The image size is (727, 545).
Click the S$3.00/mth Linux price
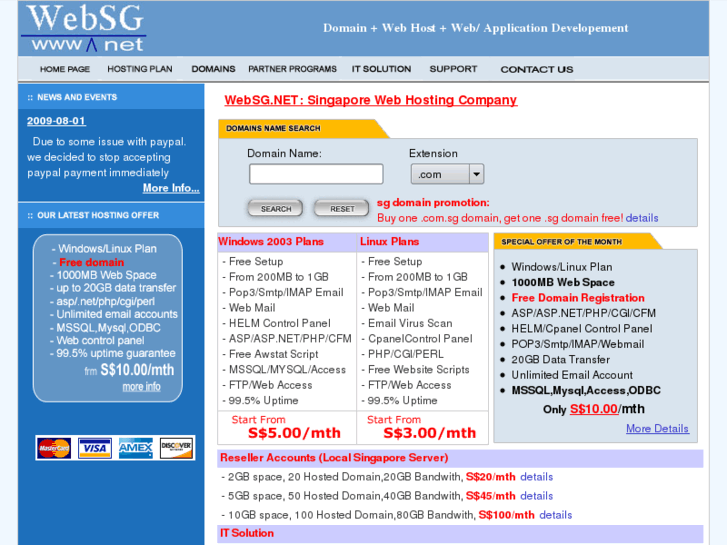click(x=430, y=433)
